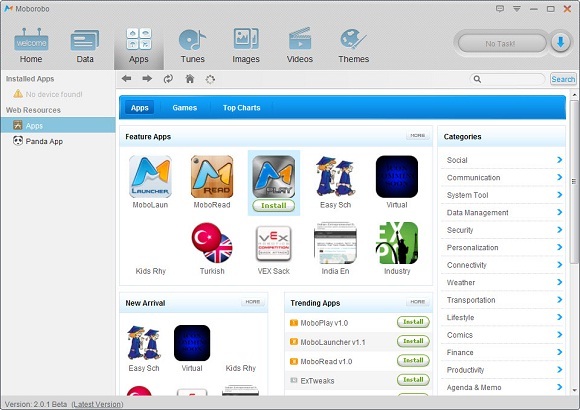580x410 pixels.
Task: Open the Comics category
Action: coord(503,335)
